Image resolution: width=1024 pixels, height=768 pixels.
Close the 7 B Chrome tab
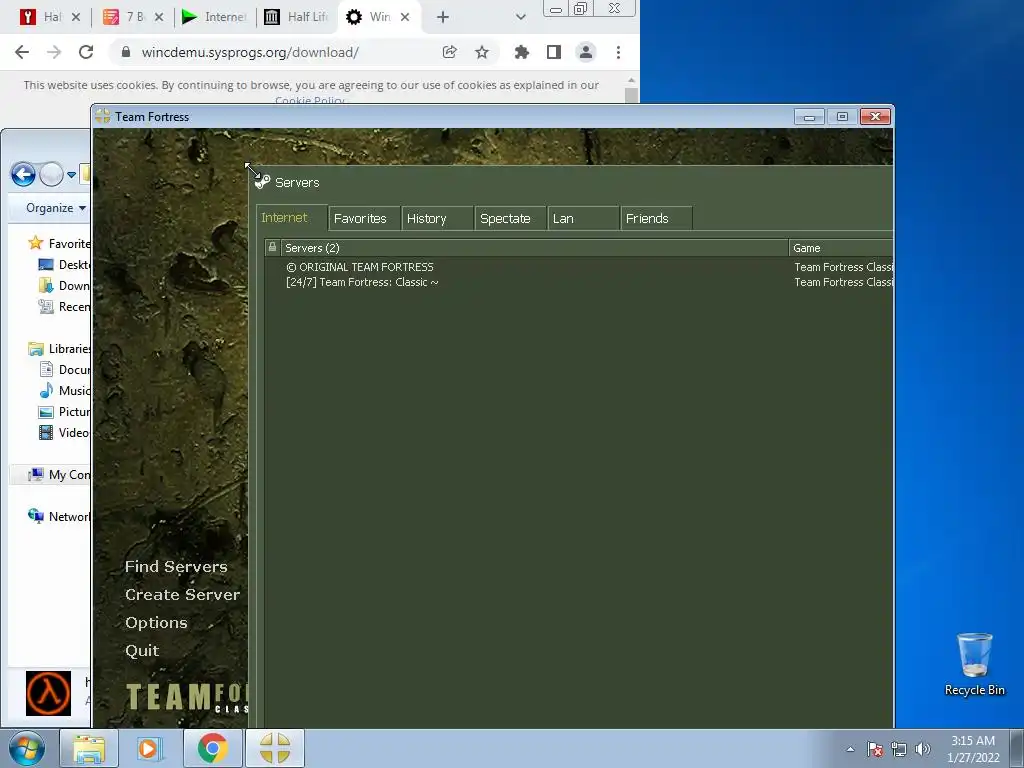[159, 17]
